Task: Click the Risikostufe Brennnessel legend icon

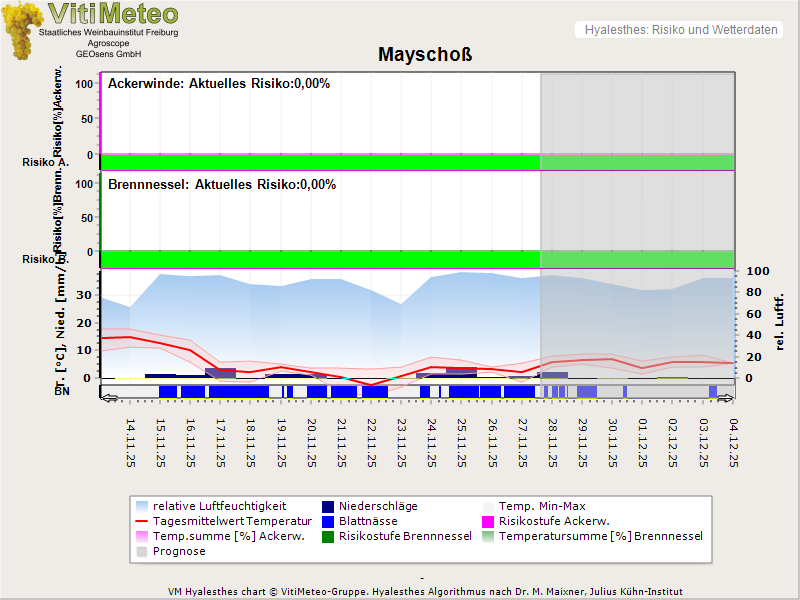Action: tap(328, 536)
